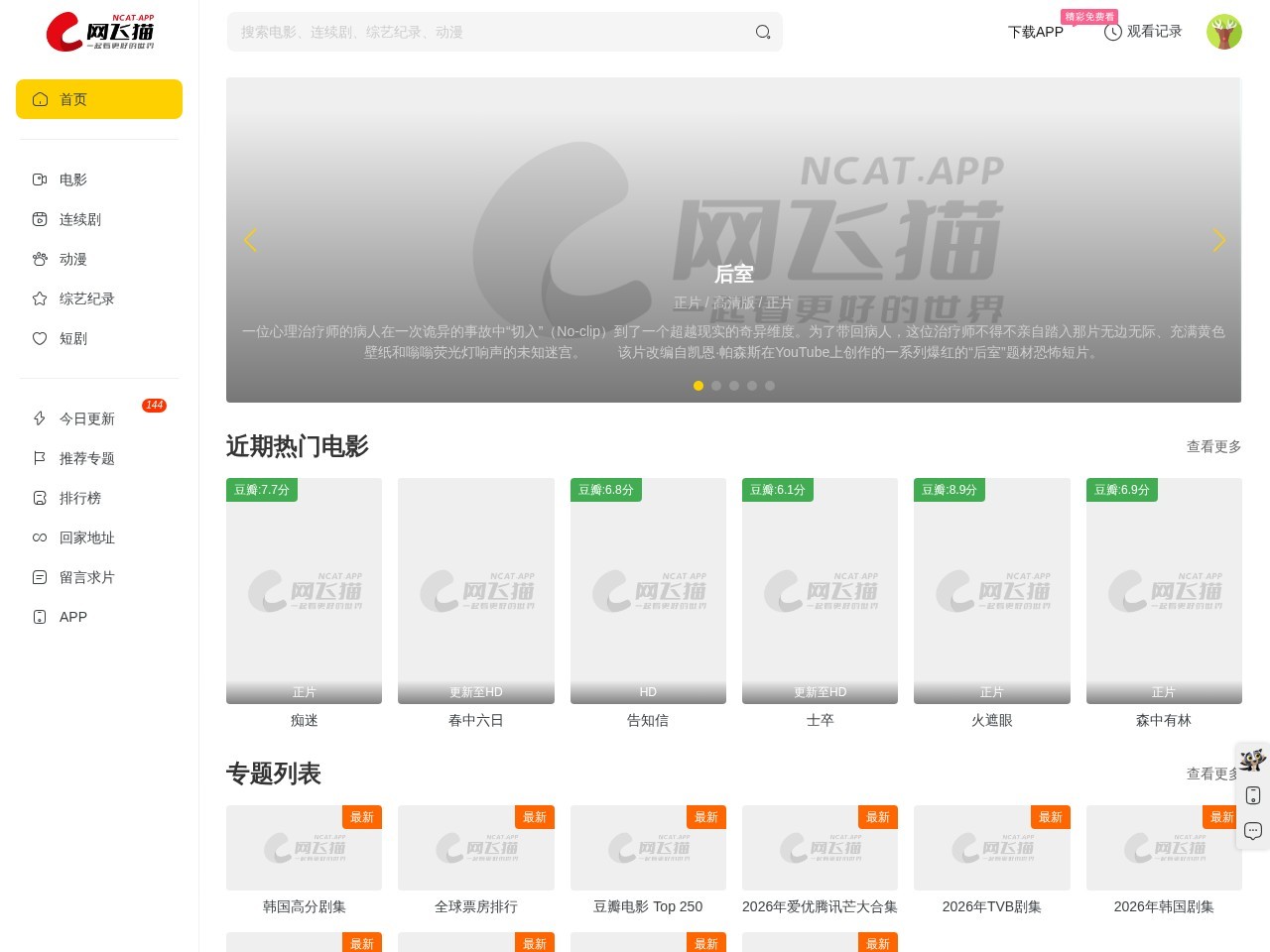The image size is (1270, 952).
Task: Click 下载APP link in header
Action: pyautogui.click(x=1036, y=32)
